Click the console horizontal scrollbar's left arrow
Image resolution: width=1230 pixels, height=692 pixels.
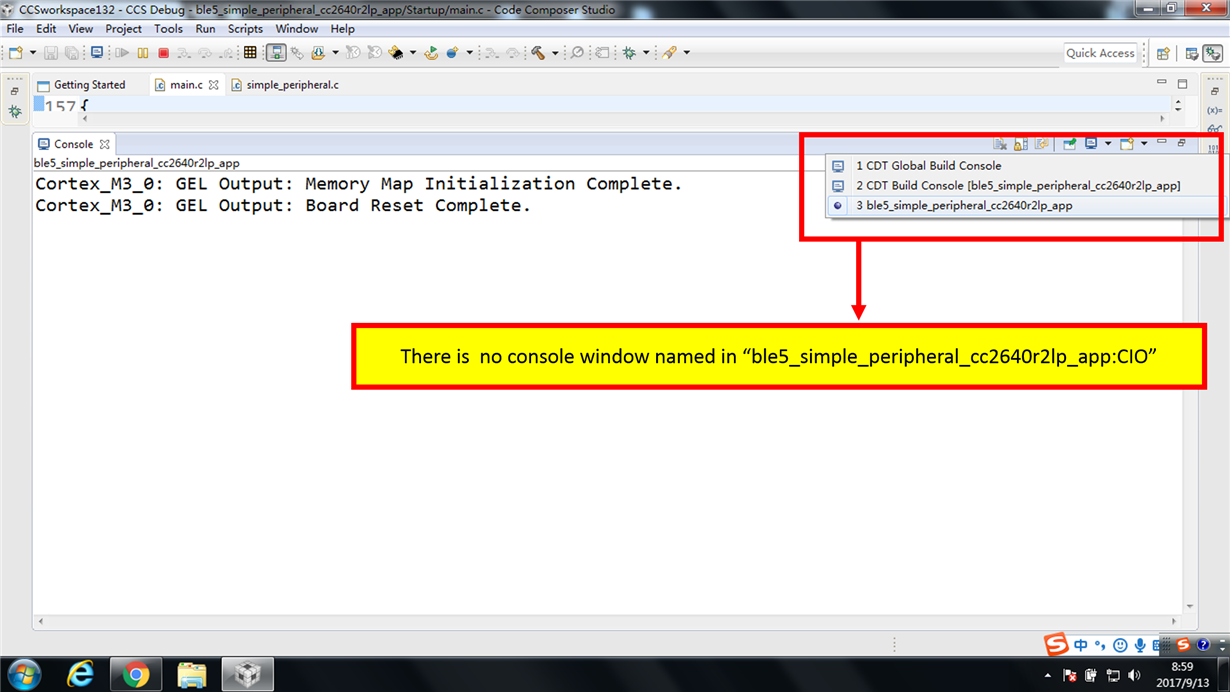(41, 621)
